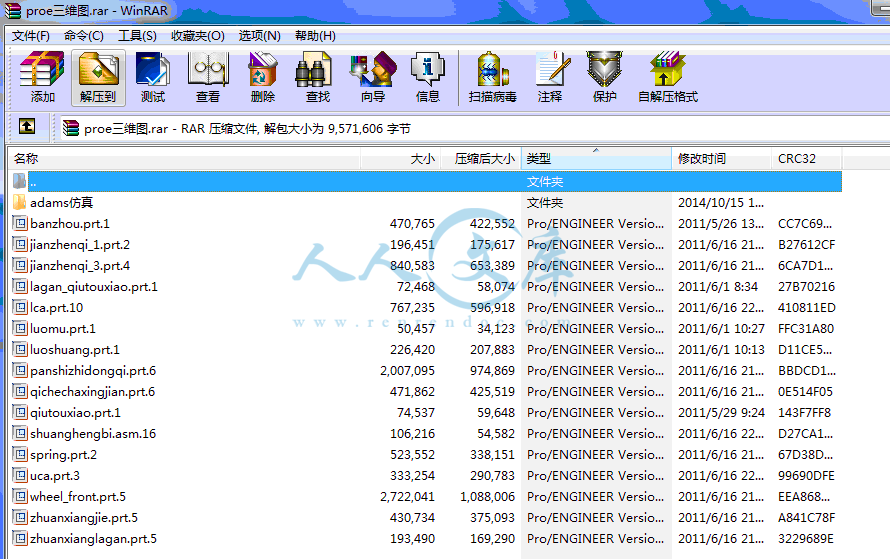Open the 收藏夹(O) menu
Image resolution: width=890 pixels, height=559 pixels.
click(198, 36)
